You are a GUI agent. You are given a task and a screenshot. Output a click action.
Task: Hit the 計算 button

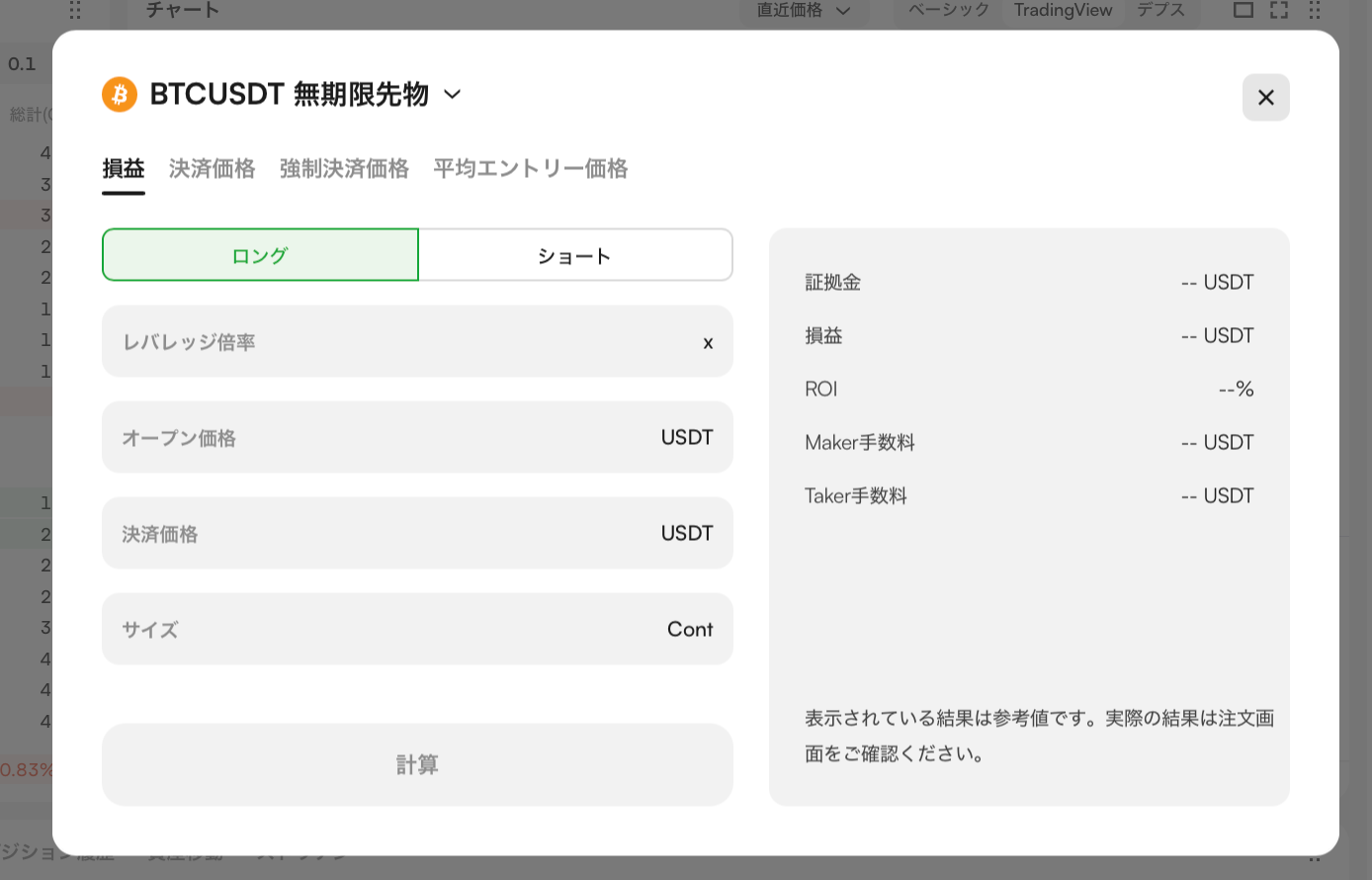(x=417, y=764)
